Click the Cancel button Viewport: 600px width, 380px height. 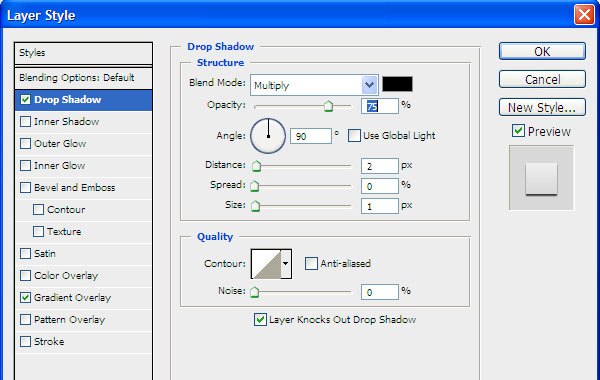[x=542, y=79]
